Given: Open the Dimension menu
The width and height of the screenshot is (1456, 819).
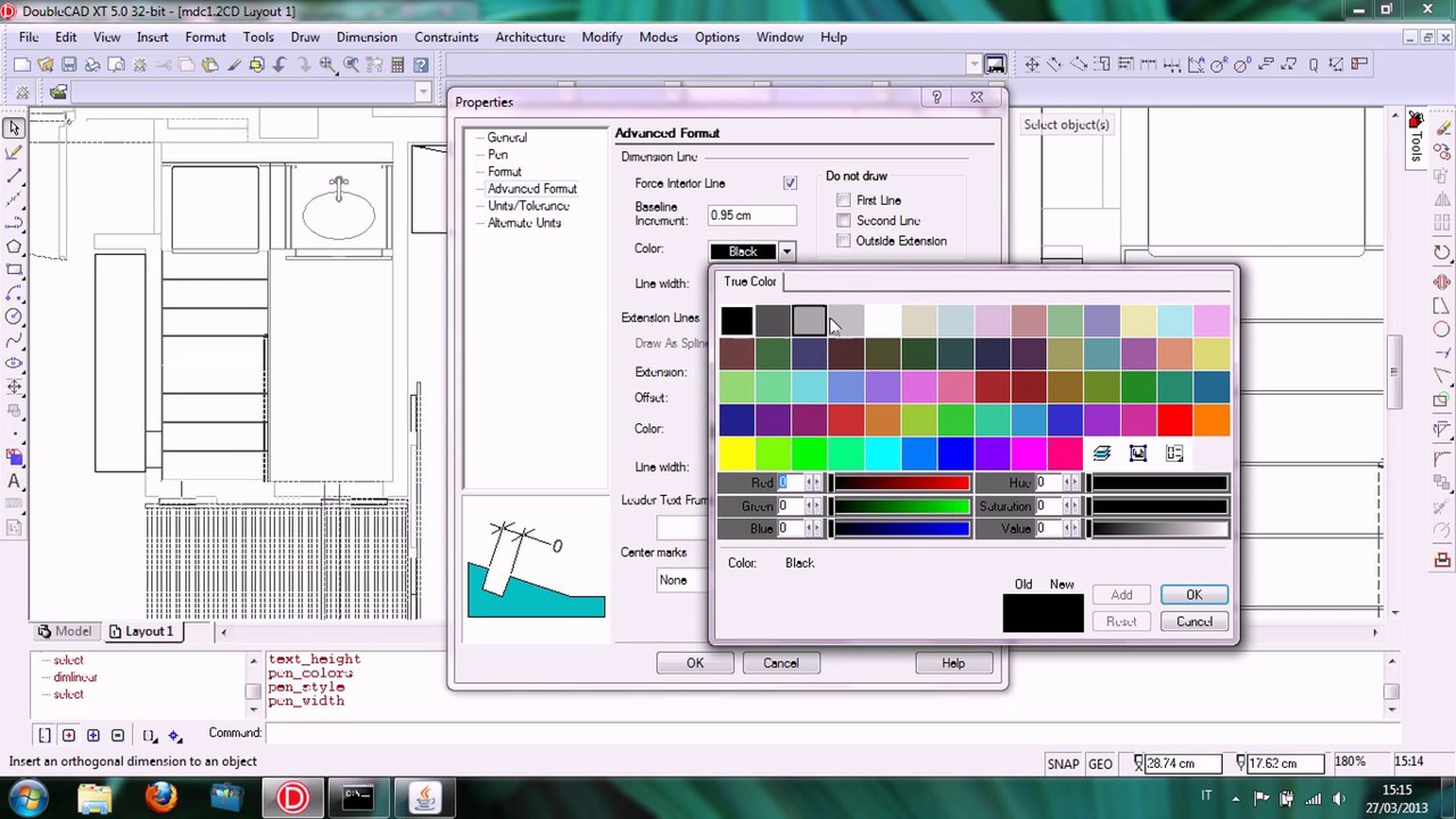Looking at the screenshot, I should click(366, 37).
